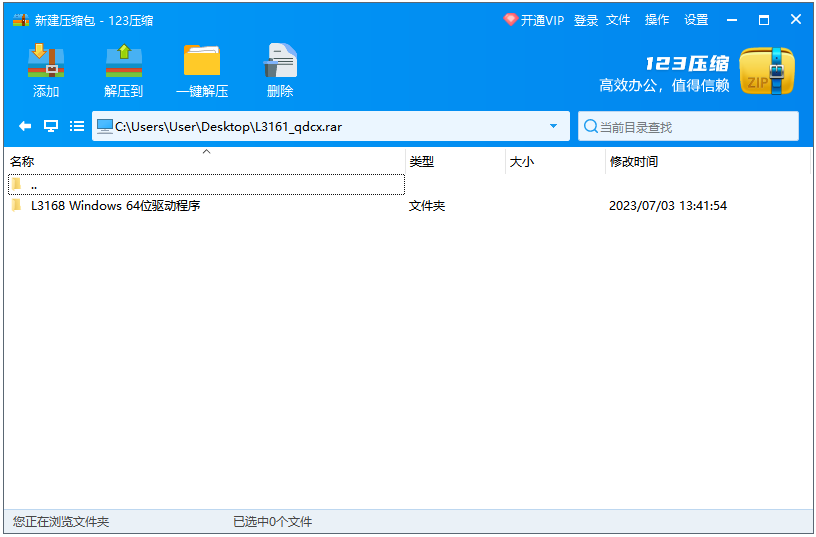
Task: Expand the address path dropdown arrow
Action: click(553, 126)
